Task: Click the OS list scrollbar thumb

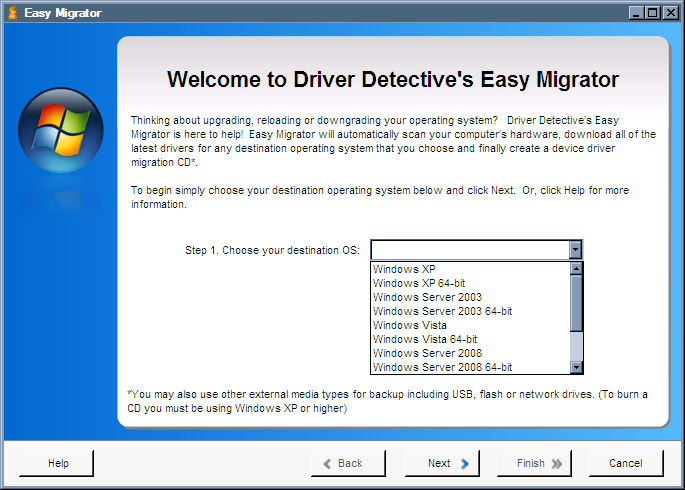Action: (576, 303)
